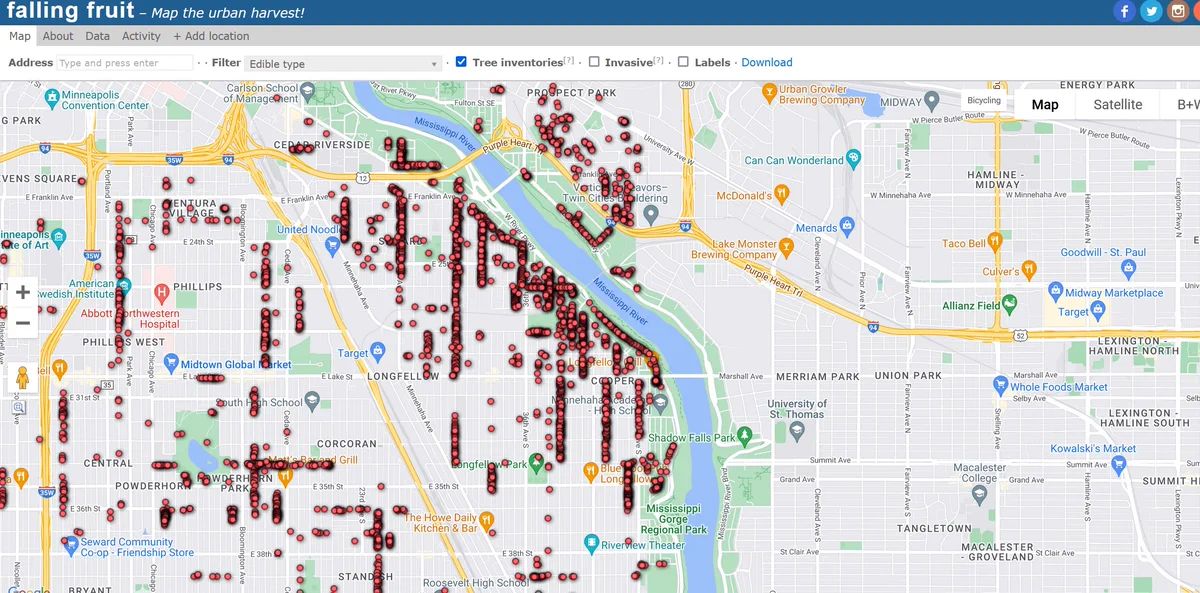
Task: Click McDonald's restaurant map pin
Action: click(x=782, y=193)
